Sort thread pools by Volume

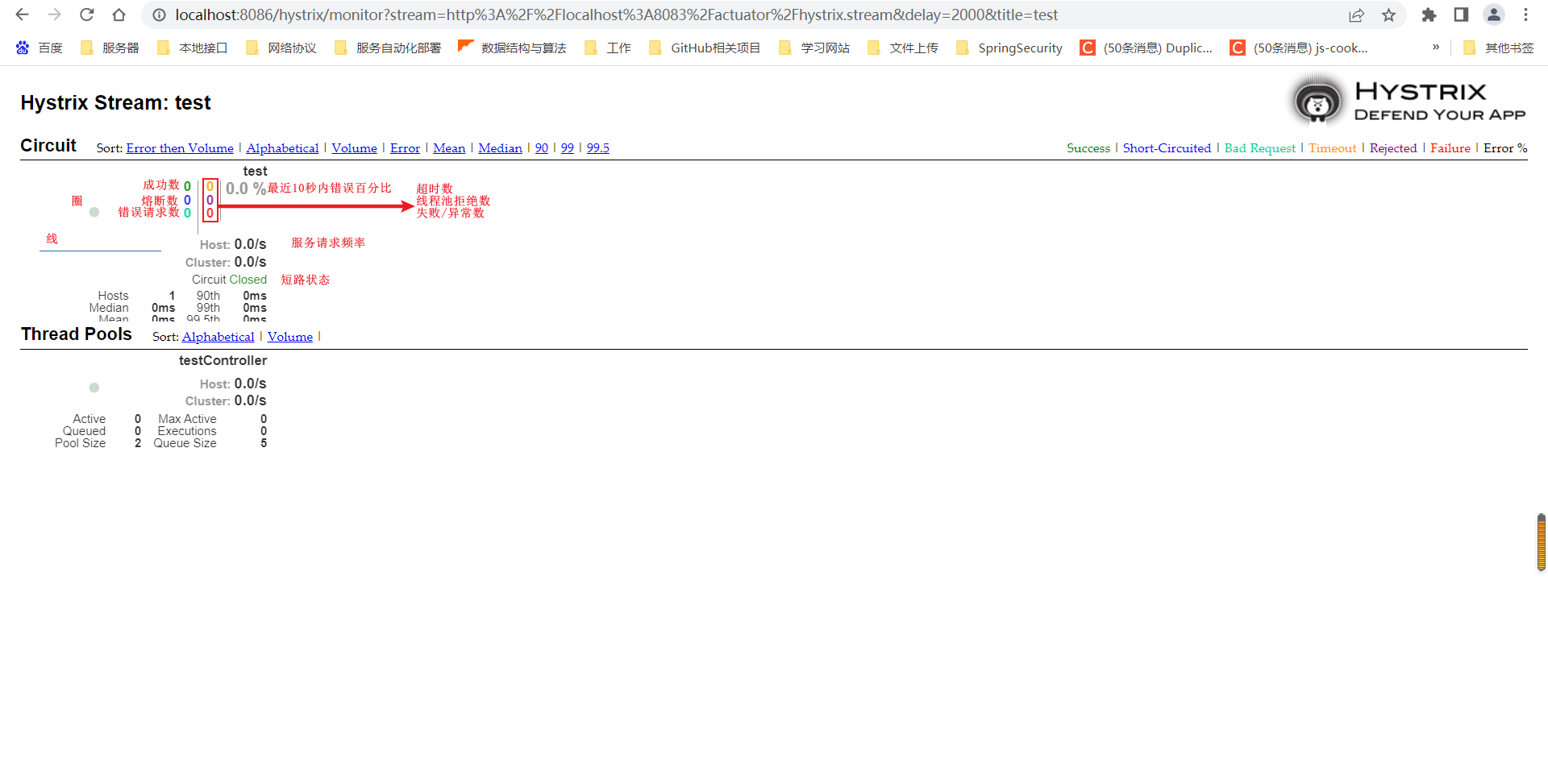point(289,337)
